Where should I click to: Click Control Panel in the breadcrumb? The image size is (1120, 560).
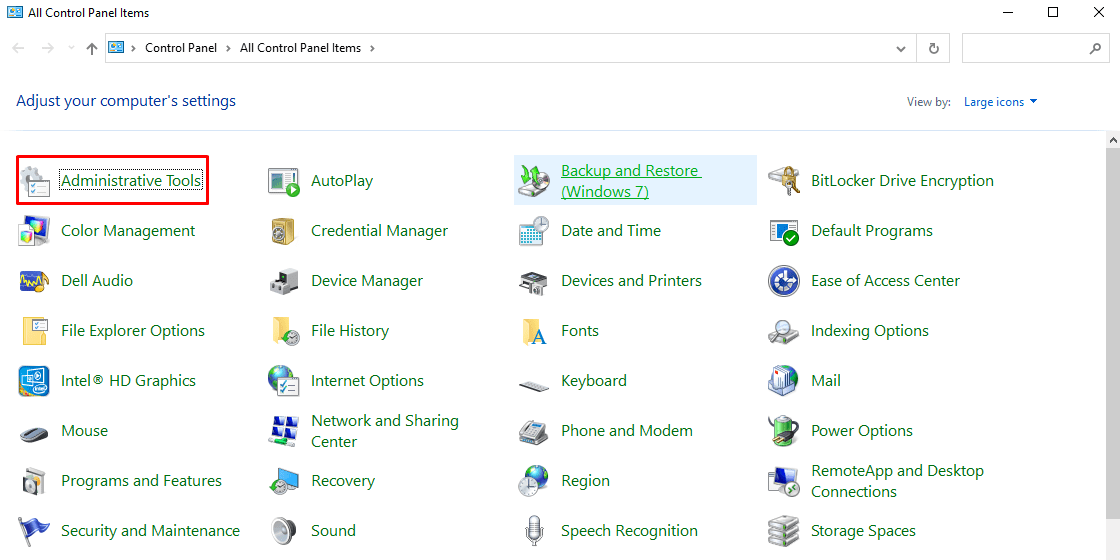pyautogui.click(x=181, y=49)
